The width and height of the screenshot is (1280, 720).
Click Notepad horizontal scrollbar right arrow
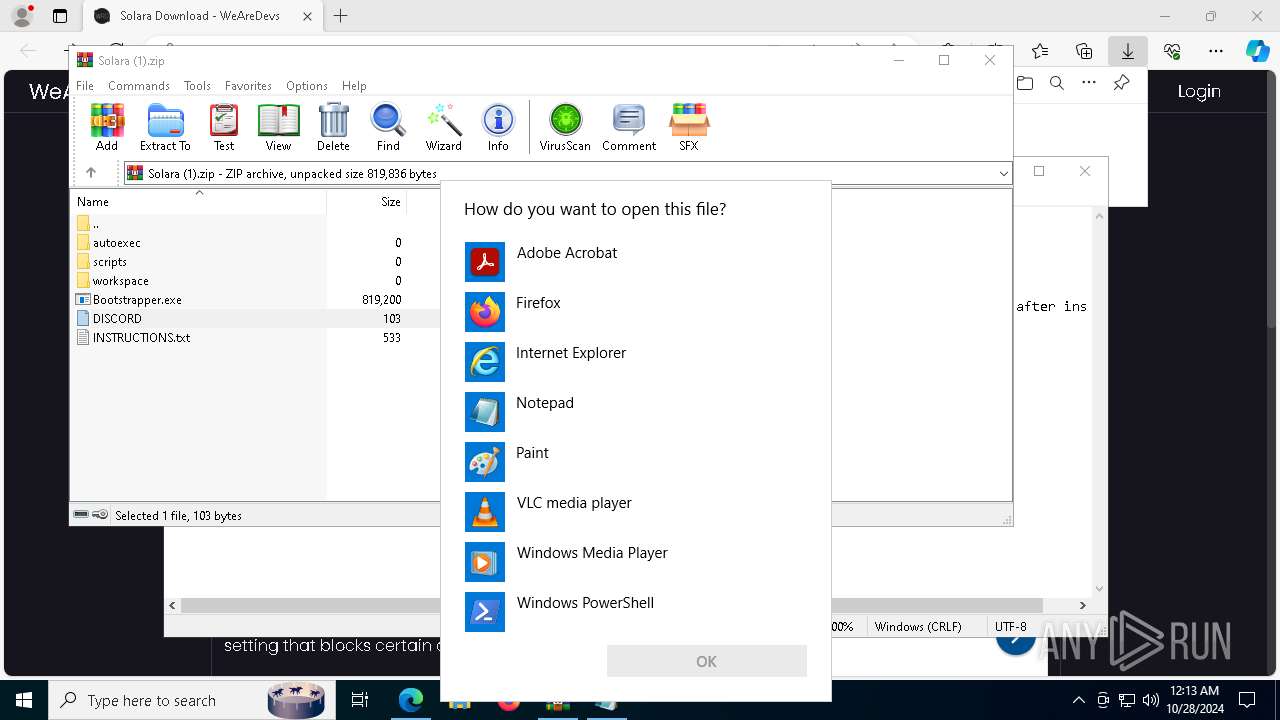tap(1082, 605)
